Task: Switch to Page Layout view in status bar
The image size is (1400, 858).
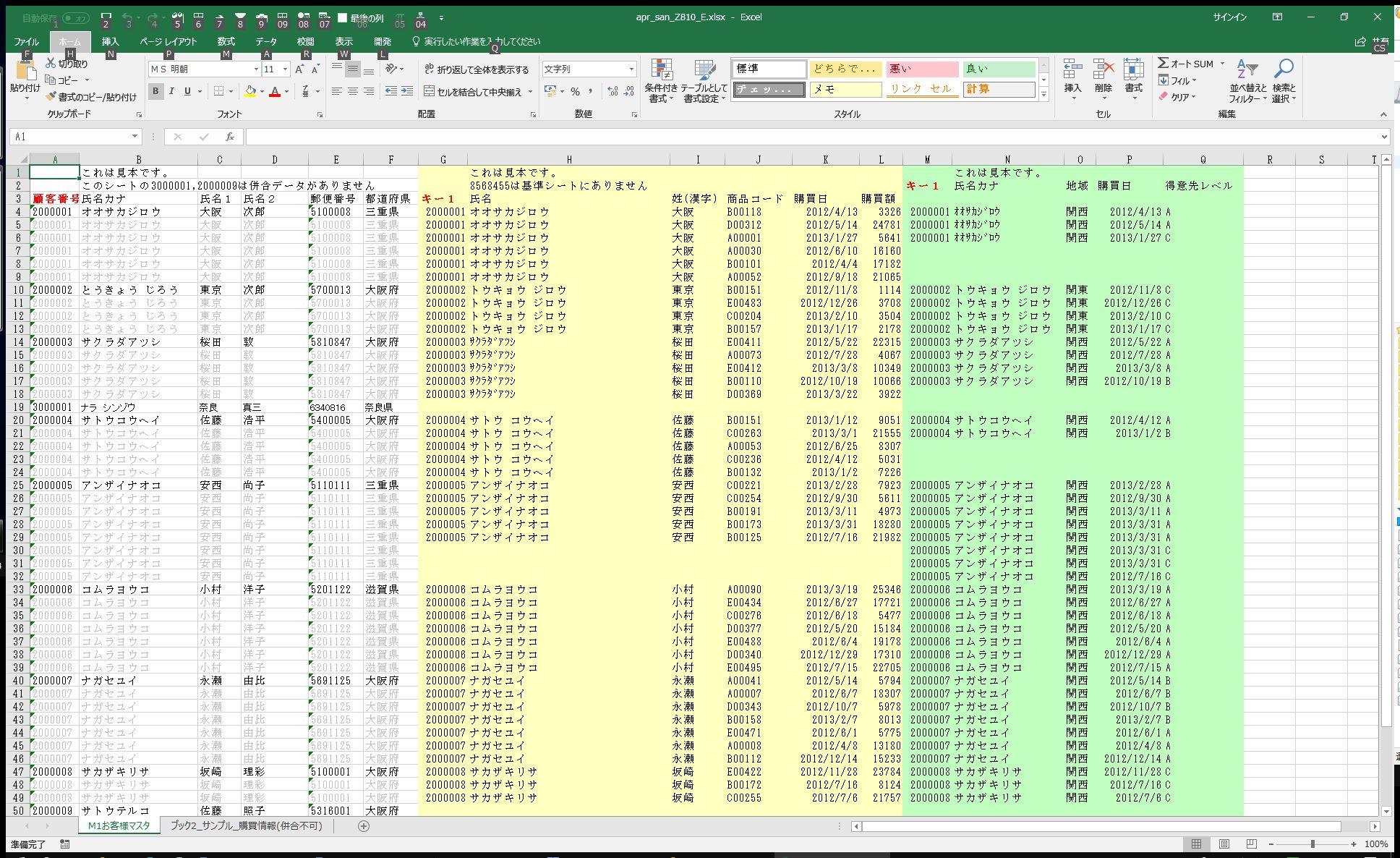Action: click(x=1224, y=844)
